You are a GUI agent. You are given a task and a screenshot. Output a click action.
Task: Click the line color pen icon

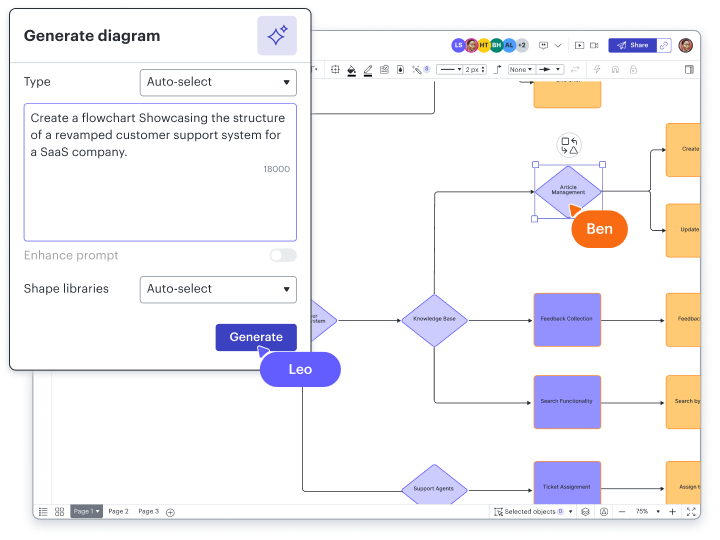(x=368, y=70)
